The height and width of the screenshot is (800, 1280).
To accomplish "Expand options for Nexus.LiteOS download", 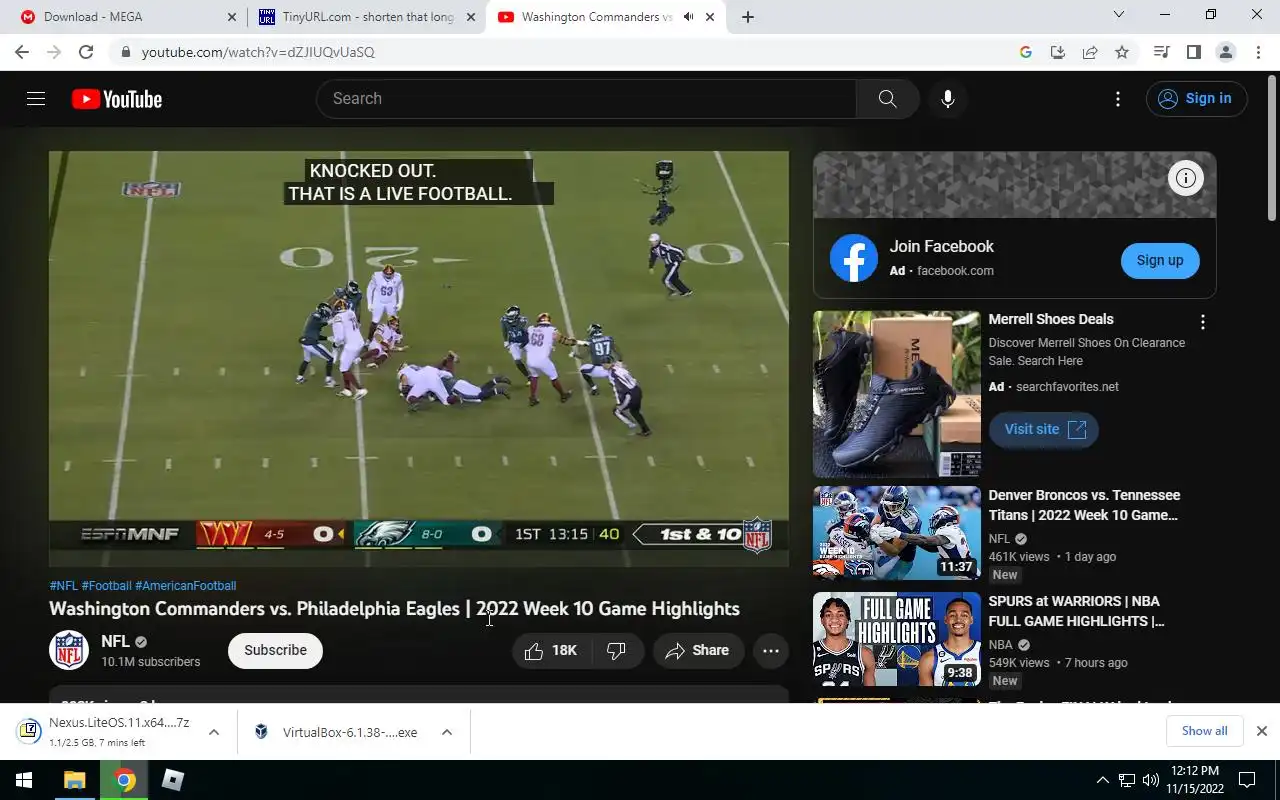I will coord(213,732).
